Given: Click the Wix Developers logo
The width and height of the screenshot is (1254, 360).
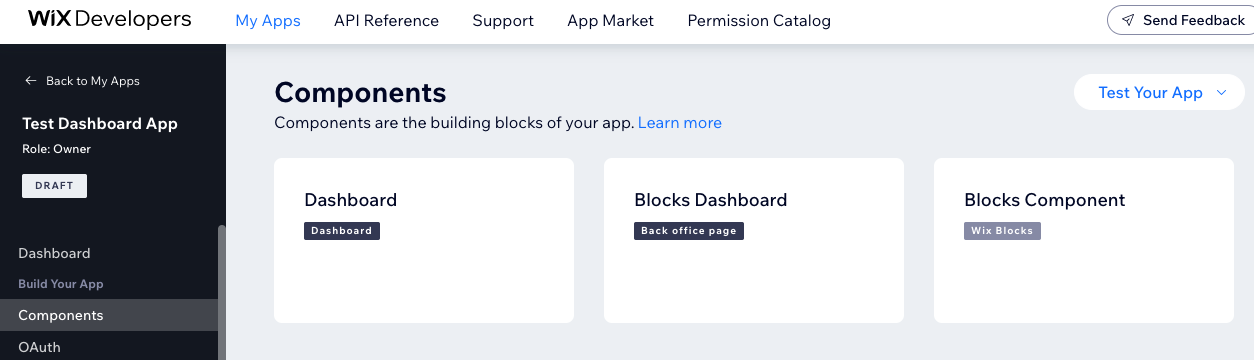Looking at the screenshot, I should click(109, 20).
